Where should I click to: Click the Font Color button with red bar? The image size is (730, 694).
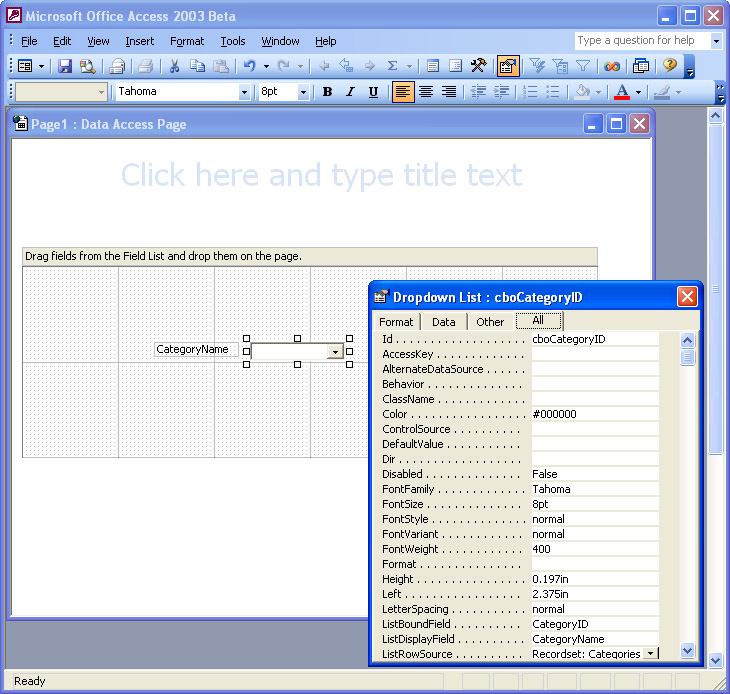tap(621, 92)
